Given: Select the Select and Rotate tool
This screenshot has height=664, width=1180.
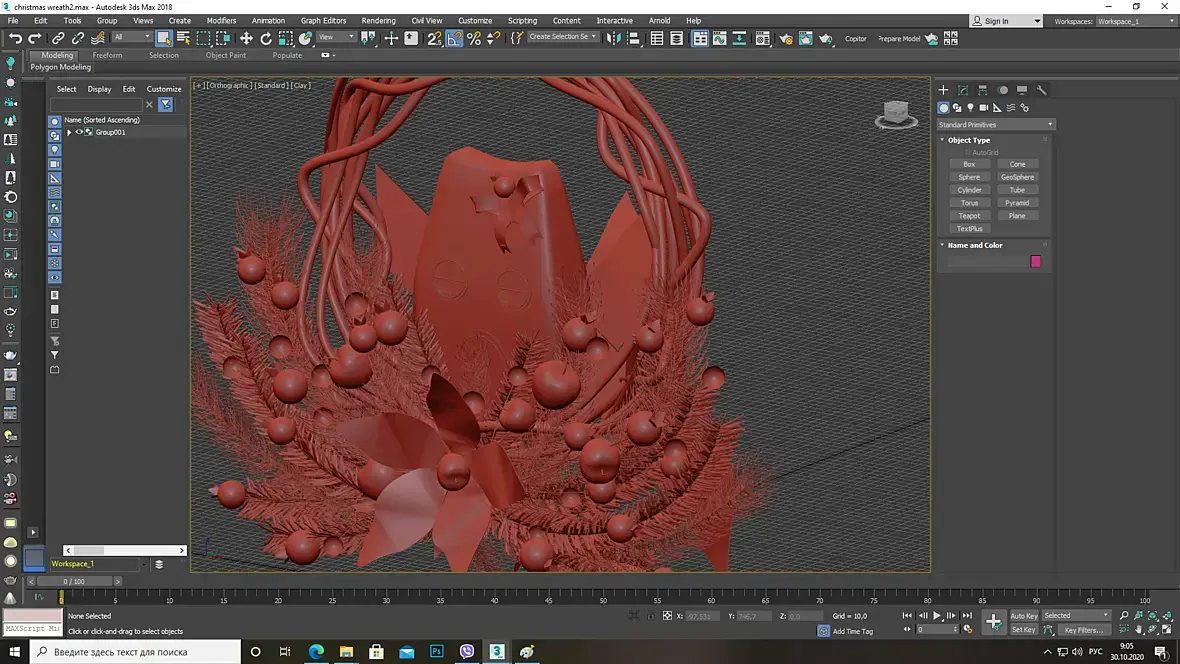Looking at the screenshot, I should pos(266,38).
